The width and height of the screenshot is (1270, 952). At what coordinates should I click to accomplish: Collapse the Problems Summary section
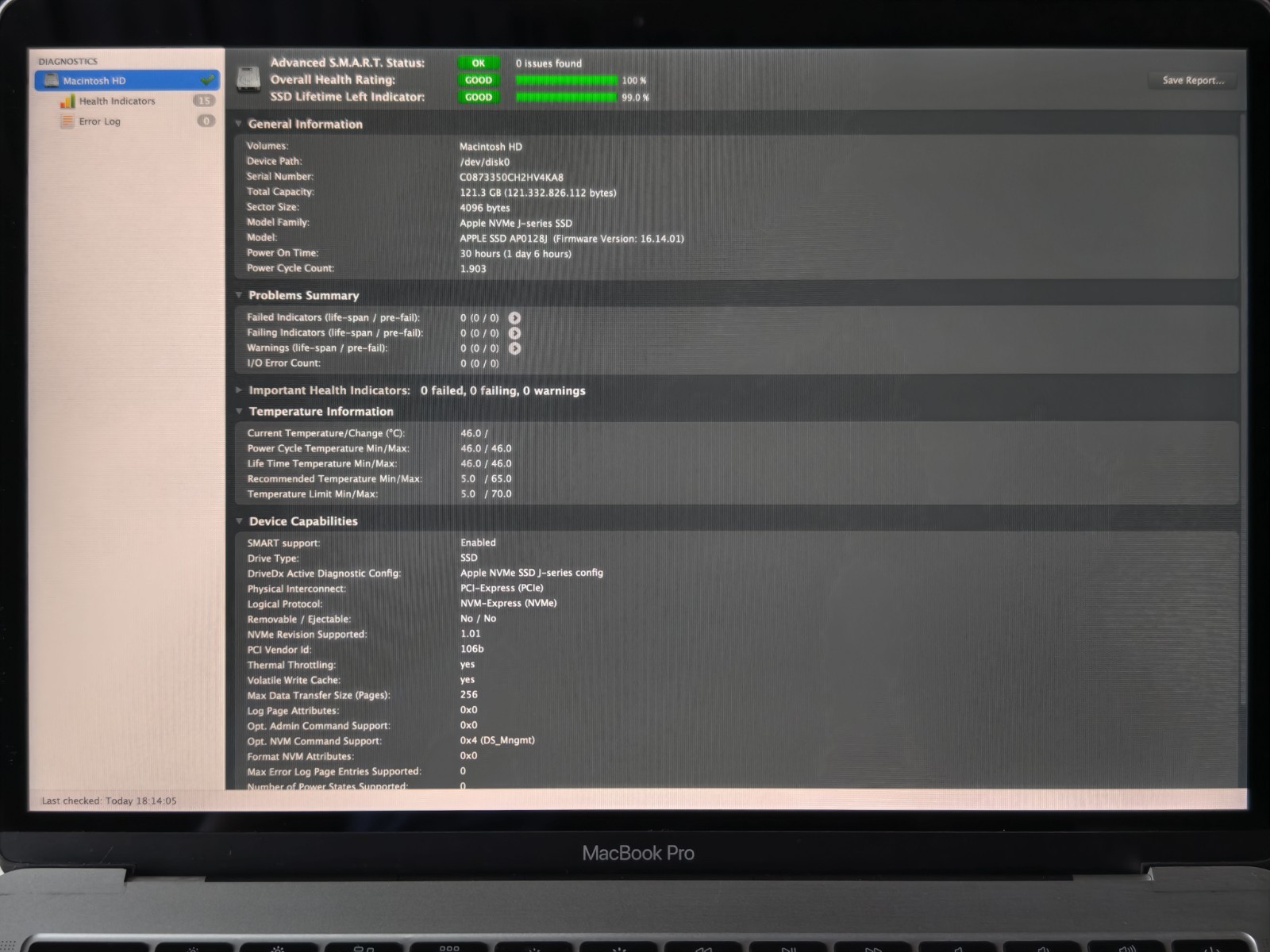point(238,295)
